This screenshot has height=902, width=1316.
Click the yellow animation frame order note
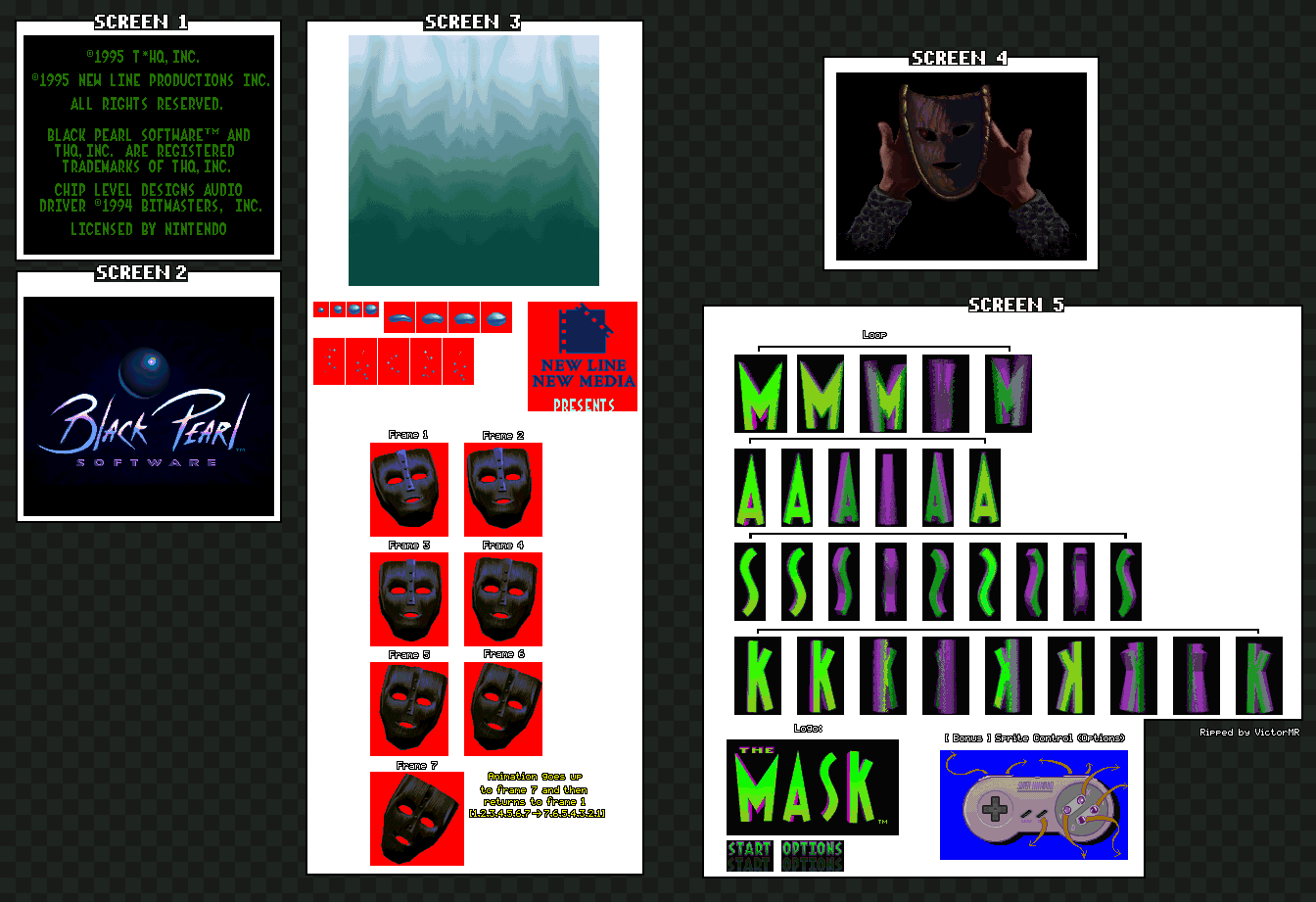tap(537, 794)
